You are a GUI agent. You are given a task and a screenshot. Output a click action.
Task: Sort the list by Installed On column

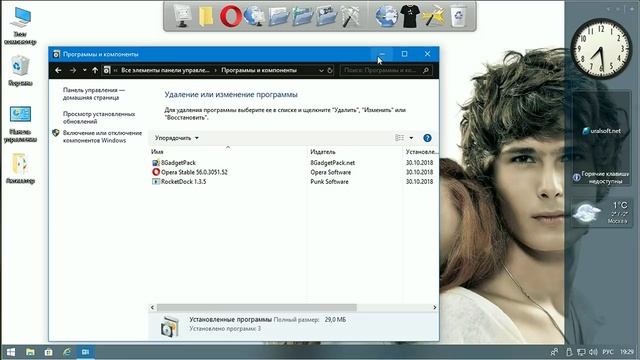click(421, 152)
